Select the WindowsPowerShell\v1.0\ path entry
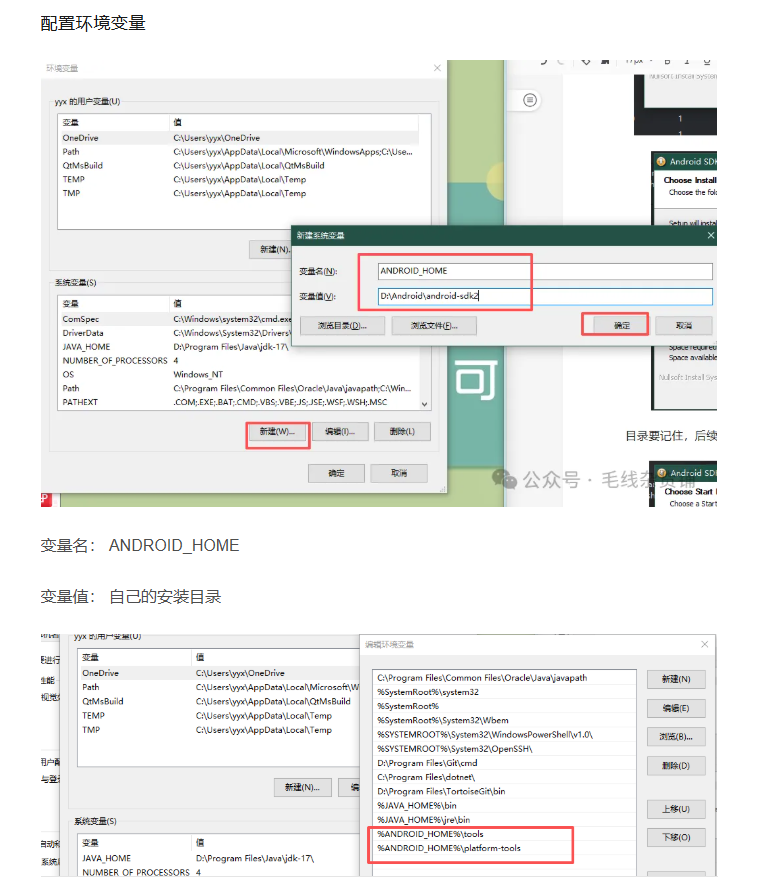Screen dimensions: 758x880 point(504,735)
